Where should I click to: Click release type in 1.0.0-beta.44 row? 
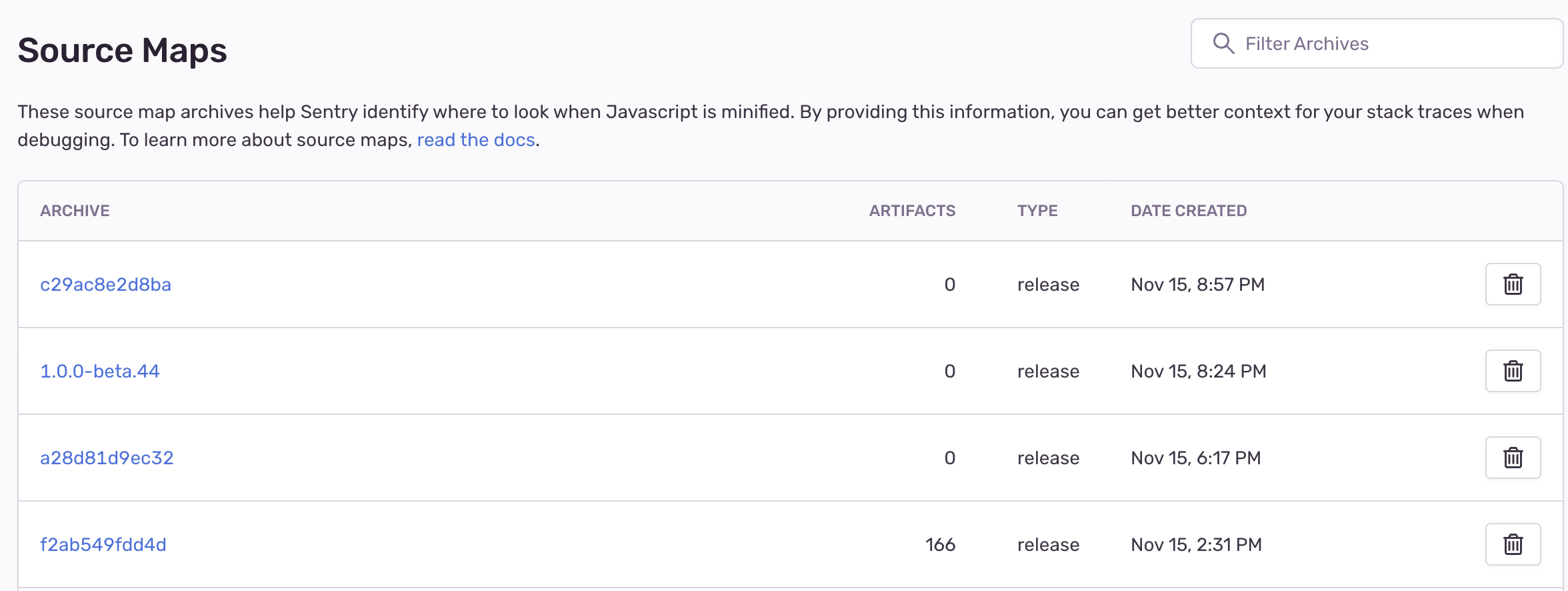click(x=1048, y=372)
